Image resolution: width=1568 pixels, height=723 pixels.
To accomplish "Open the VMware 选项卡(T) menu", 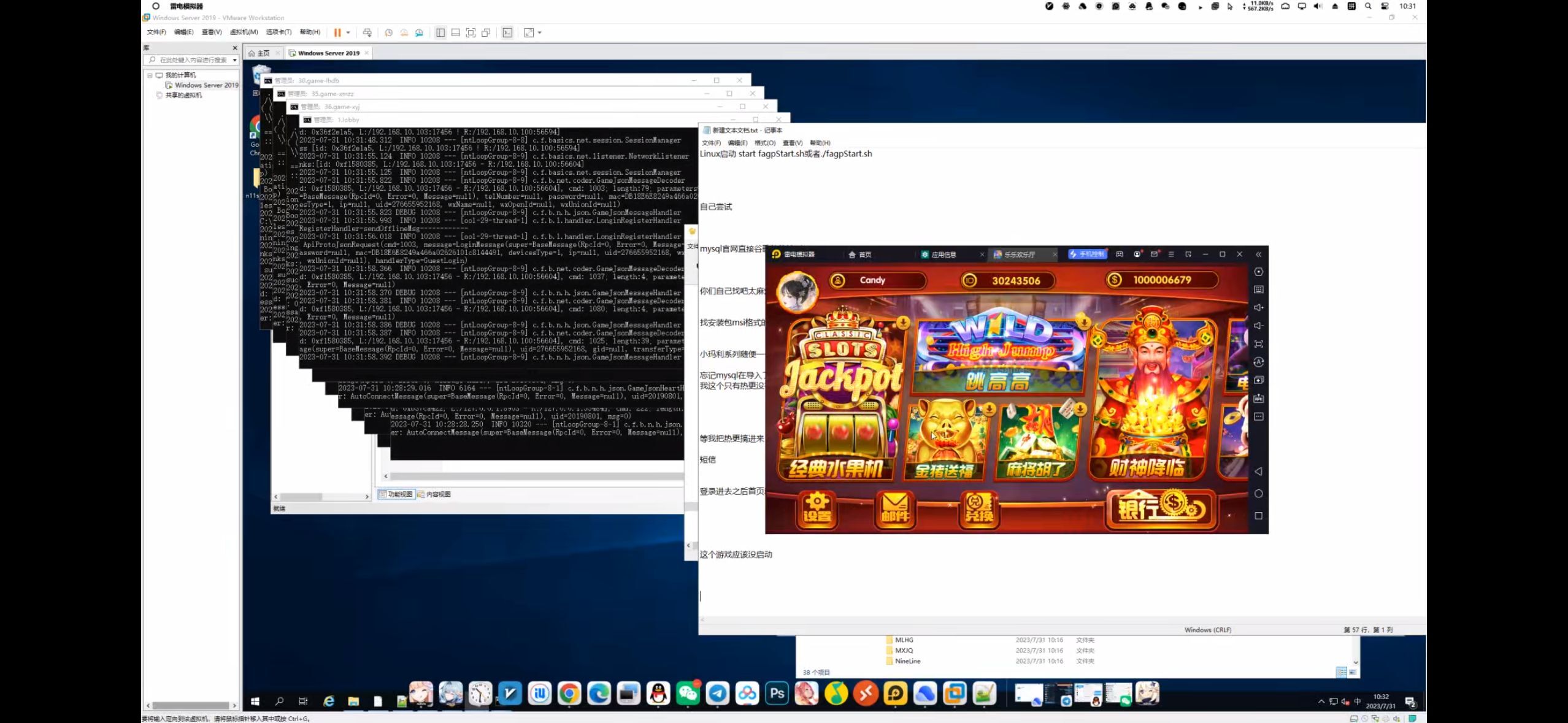I will (279, 33).
